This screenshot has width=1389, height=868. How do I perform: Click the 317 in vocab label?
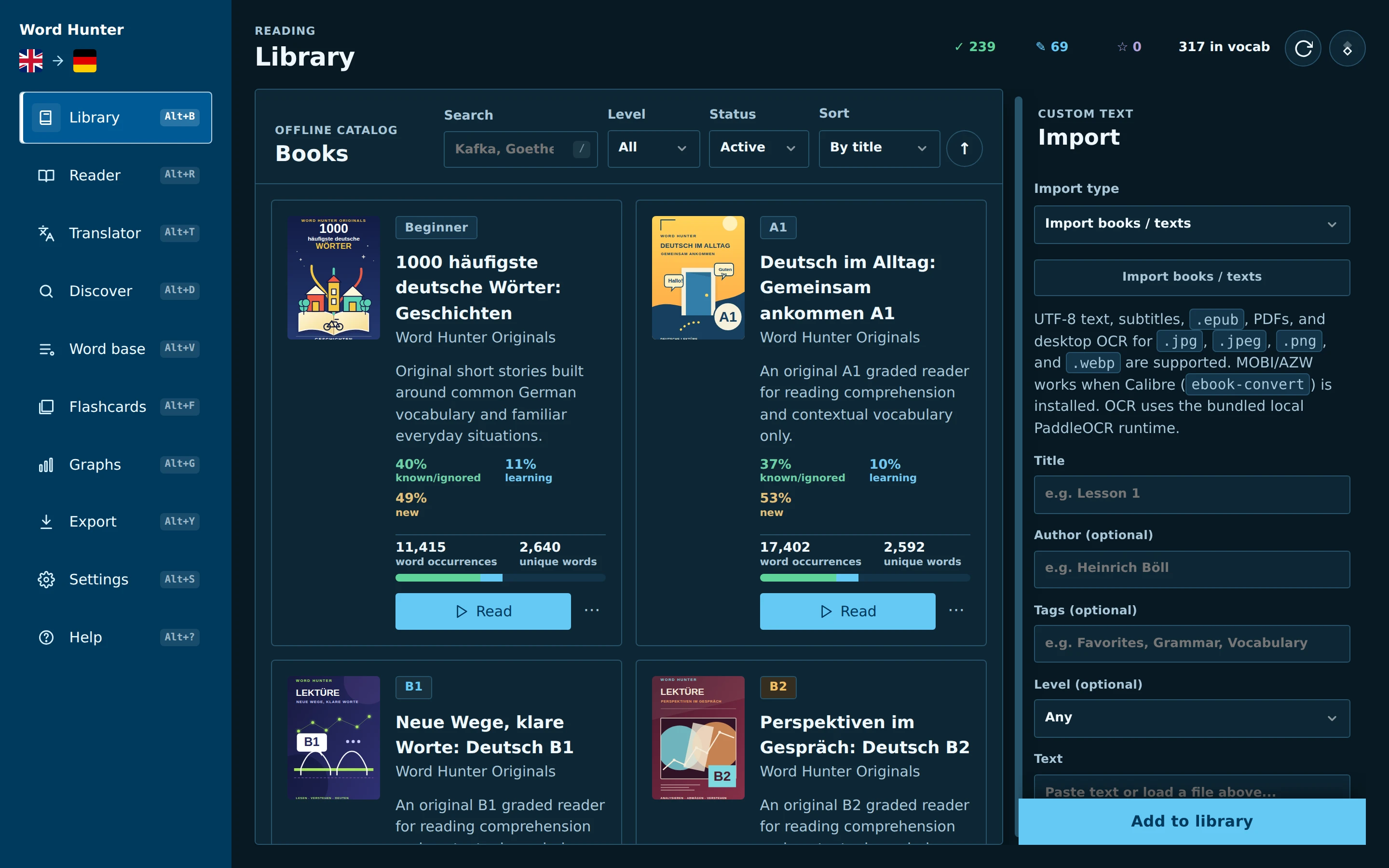pyautogui.click(x=1224, y=46)
